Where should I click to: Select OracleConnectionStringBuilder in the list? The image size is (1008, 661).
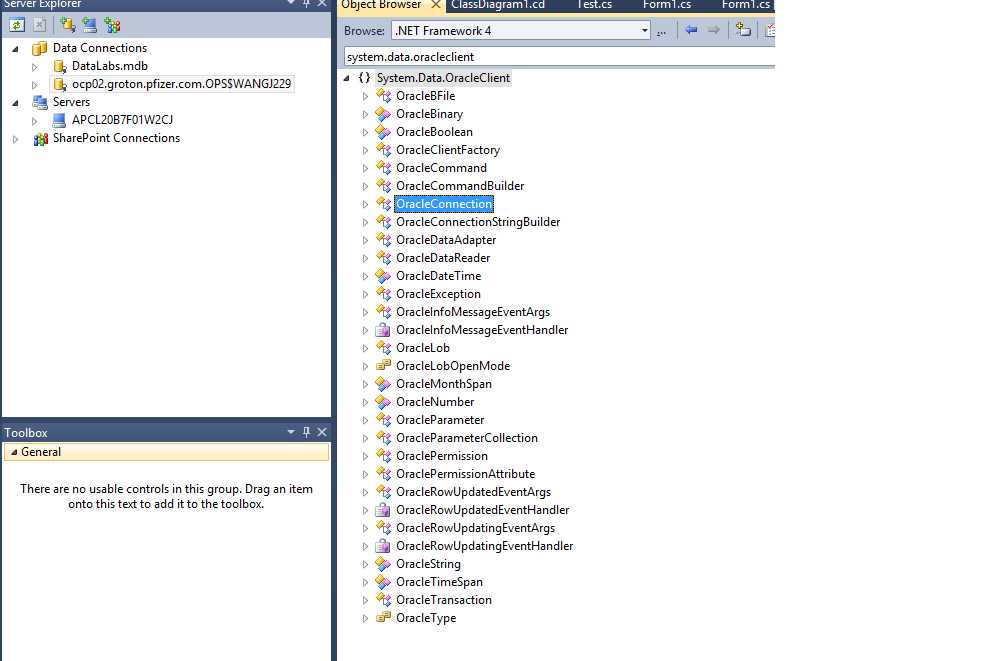coord(478,222)
